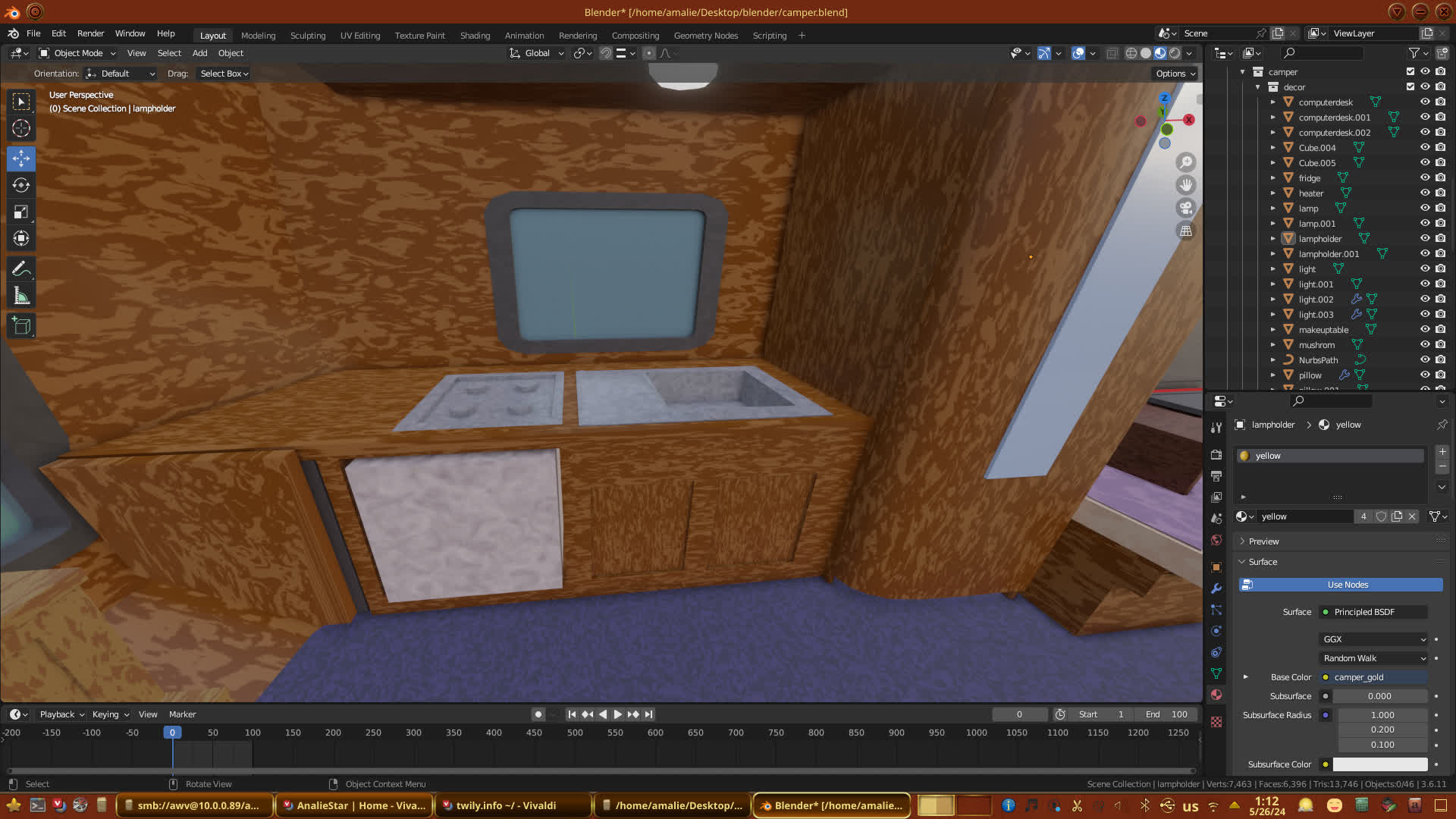Open the Select Box drag dropdown
The width and height of the screenshot is (1456, 819).
coord(224,74)
